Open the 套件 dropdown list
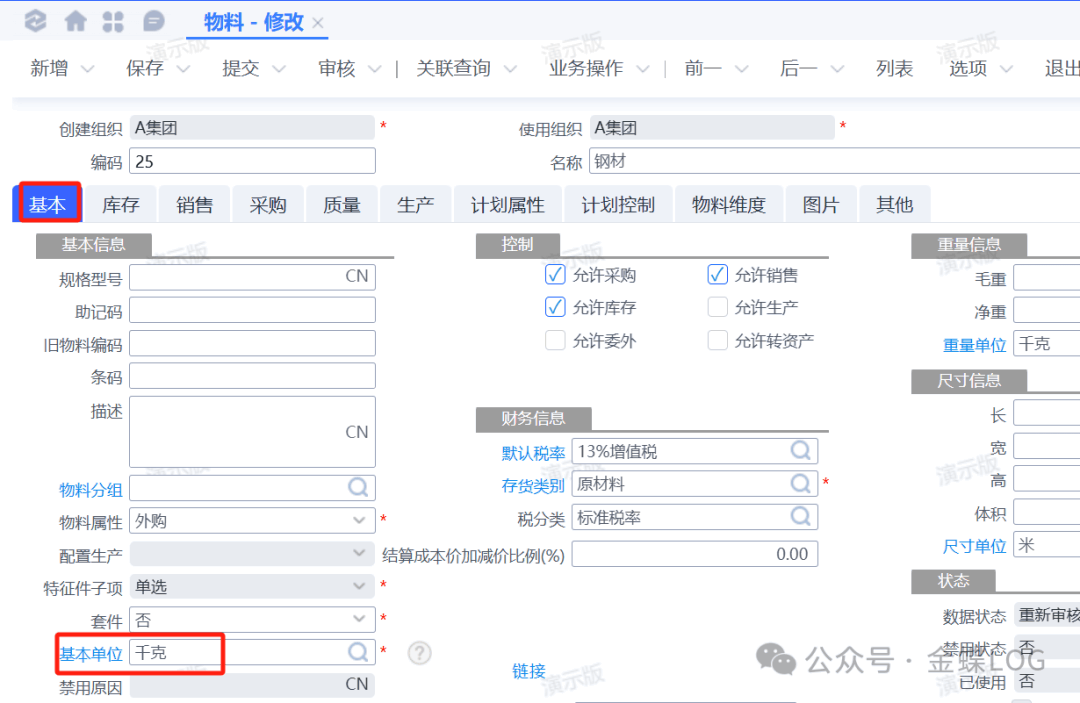 359,620
